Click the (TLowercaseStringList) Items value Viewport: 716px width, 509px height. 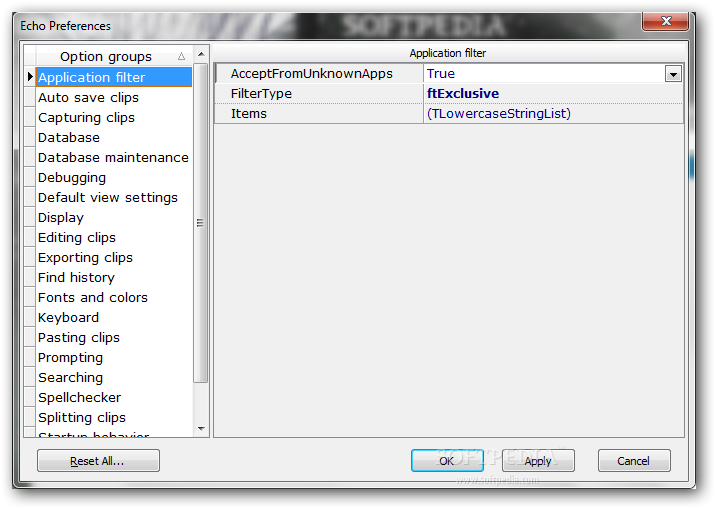tap(553, 114)
